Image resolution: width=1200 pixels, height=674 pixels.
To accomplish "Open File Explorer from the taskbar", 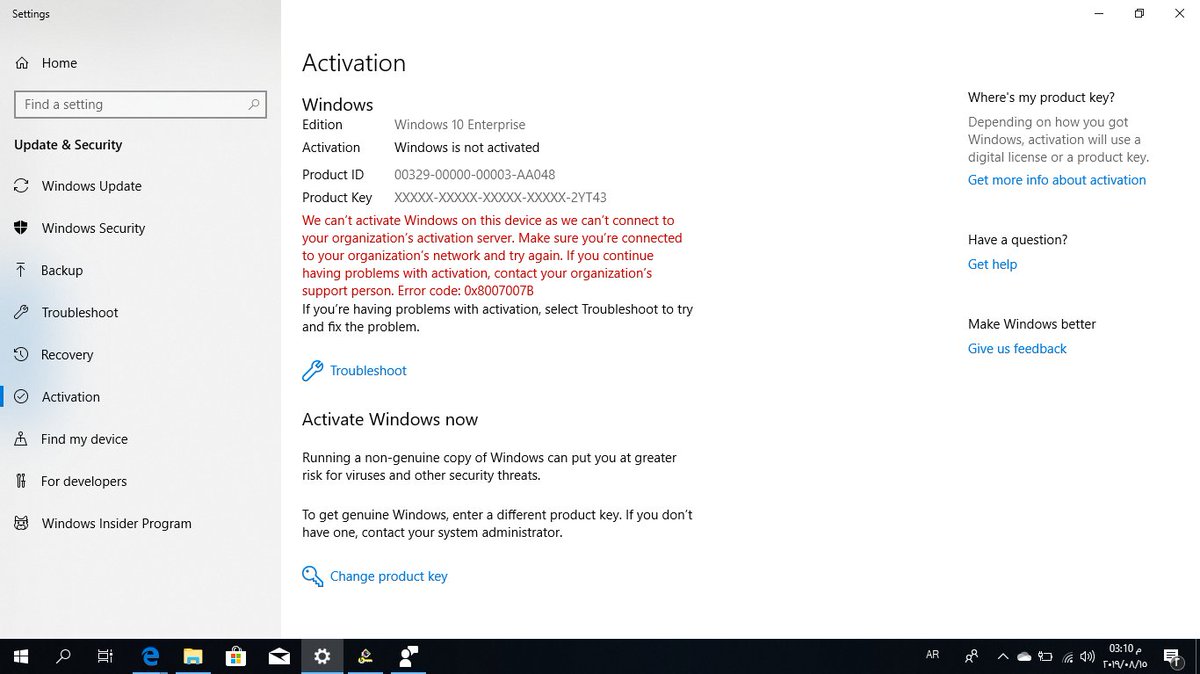I will (x=193, y=656).
